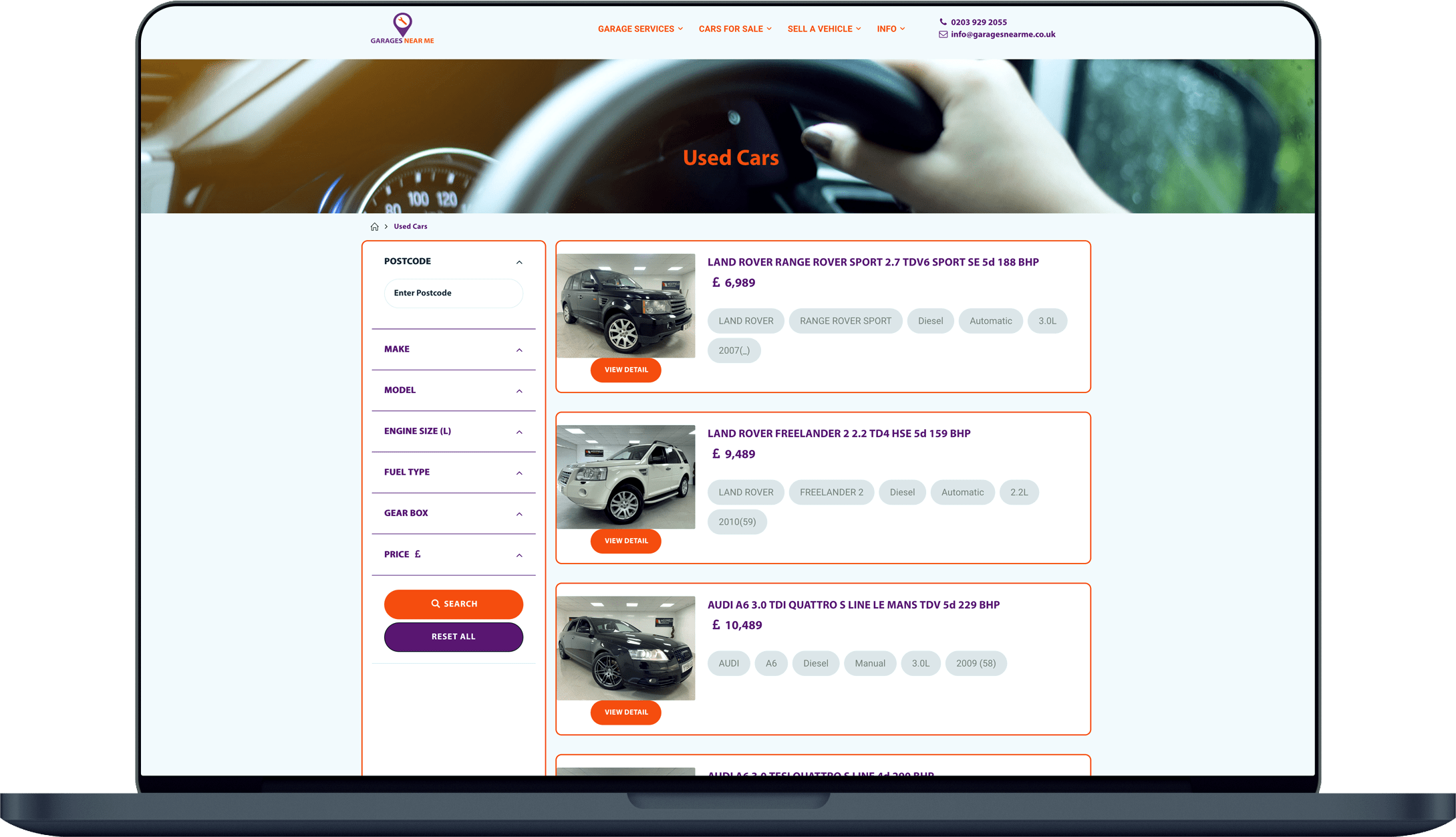This screenshot has height=837, width=1456.
Task: Click the AUDI make tag
Action: point(728,663)
